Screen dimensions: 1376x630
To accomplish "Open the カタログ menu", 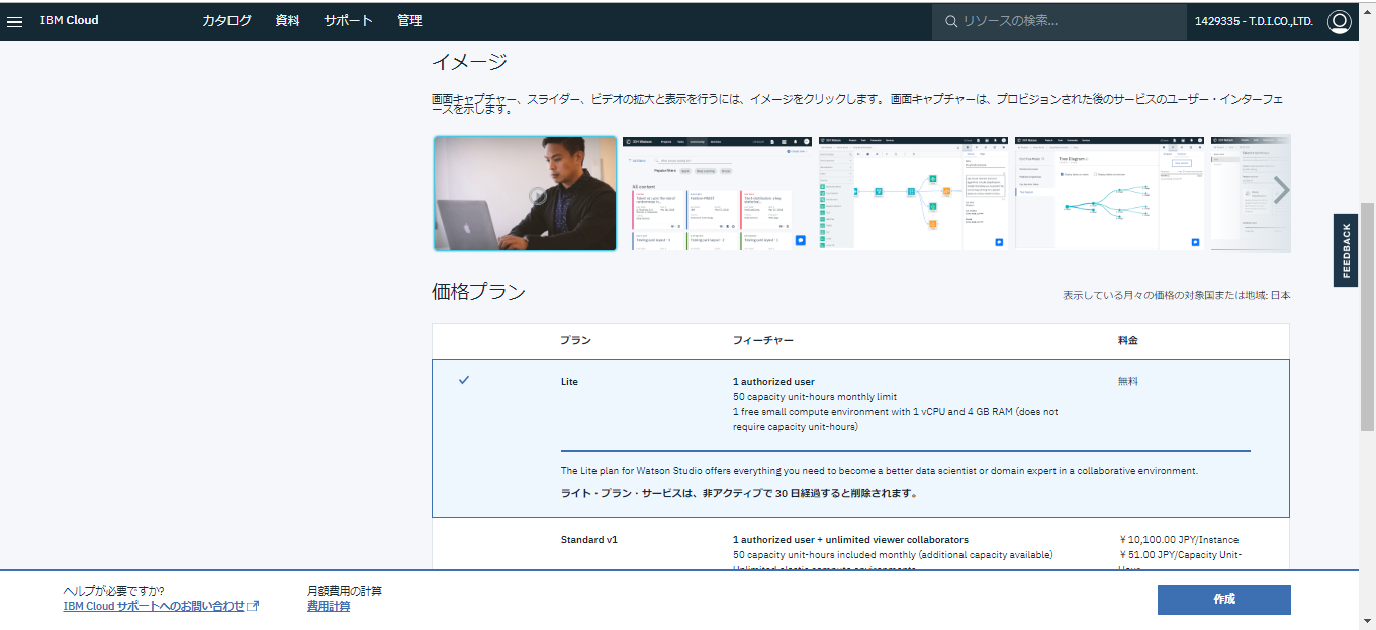I will click(x=227, y=21).
